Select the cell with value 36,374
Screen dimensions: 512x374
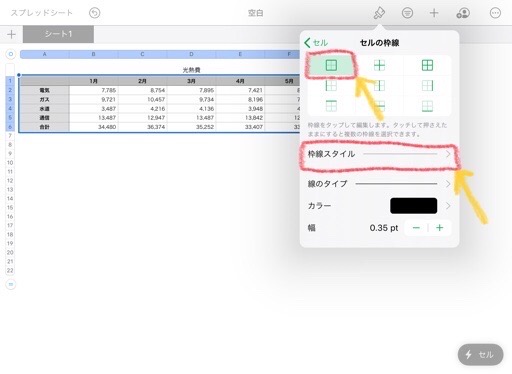pyautogui.click(x=143, y=127)
